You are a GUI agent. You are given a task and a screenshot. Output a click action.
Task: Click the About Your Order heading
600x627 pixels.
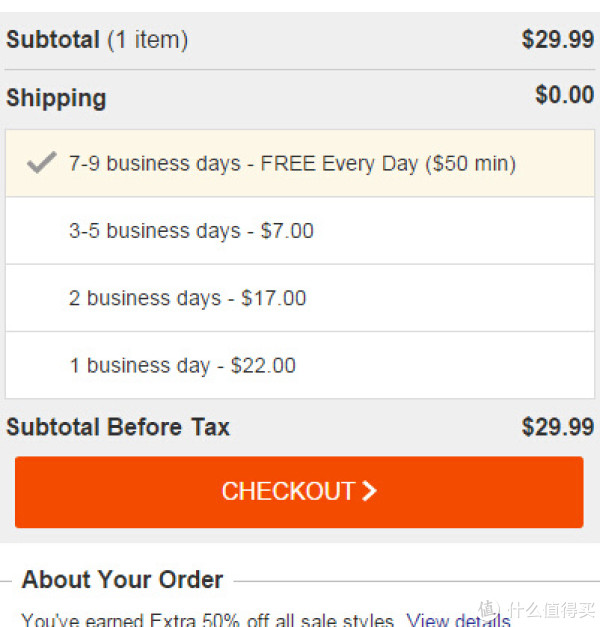click(x=122, y=579)
